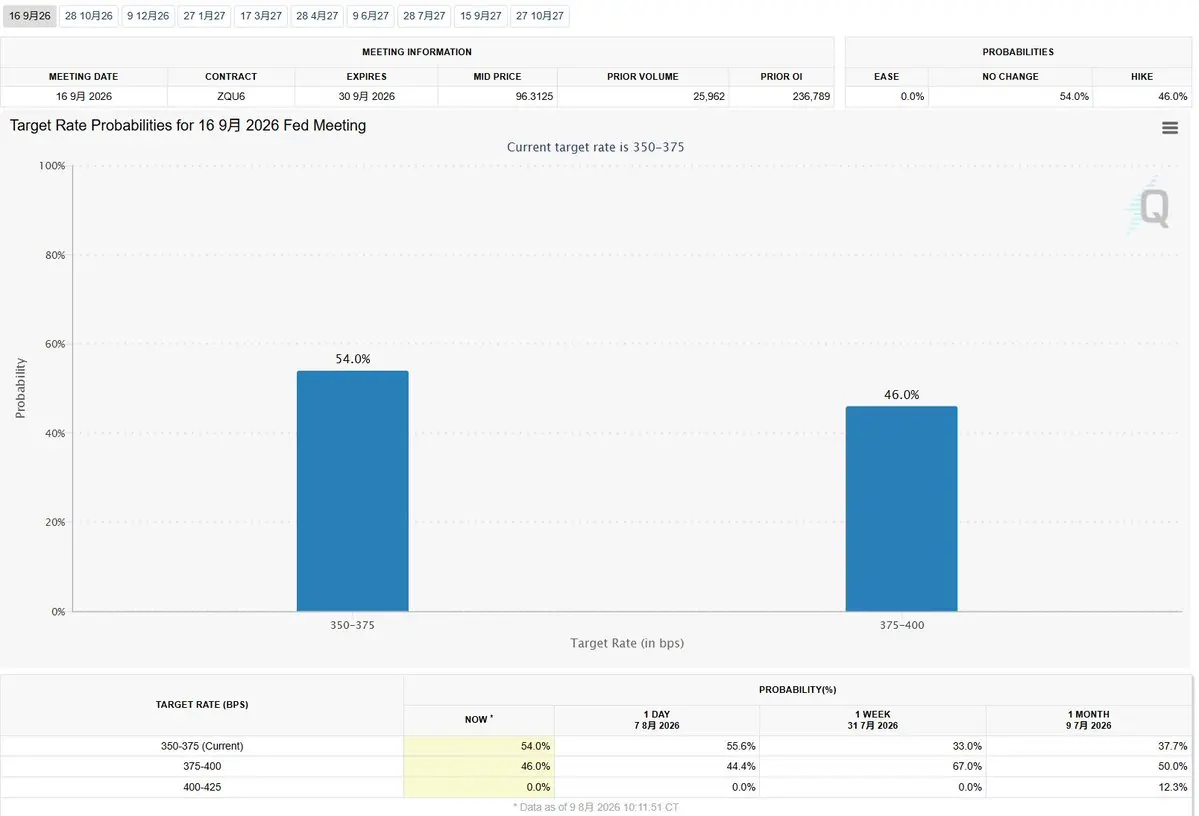Click the 37.7% one-month value

point(1173,746)
